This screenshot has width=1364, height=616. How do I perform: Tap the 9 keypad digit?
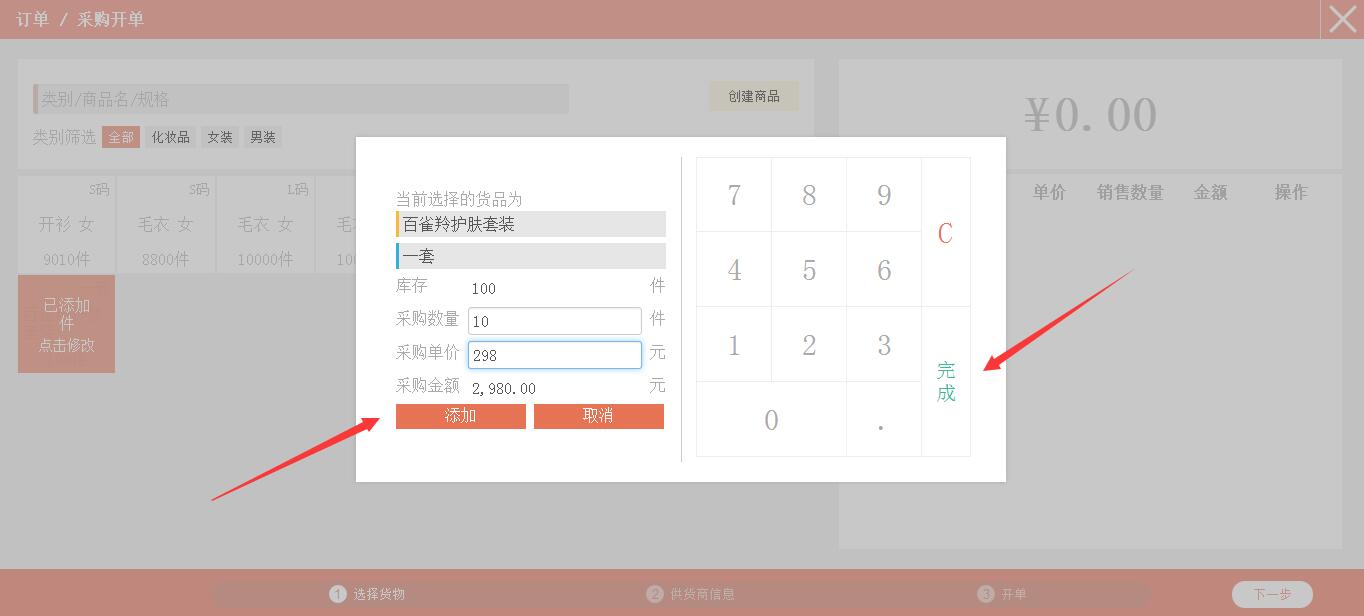click(x=883, y=195)
